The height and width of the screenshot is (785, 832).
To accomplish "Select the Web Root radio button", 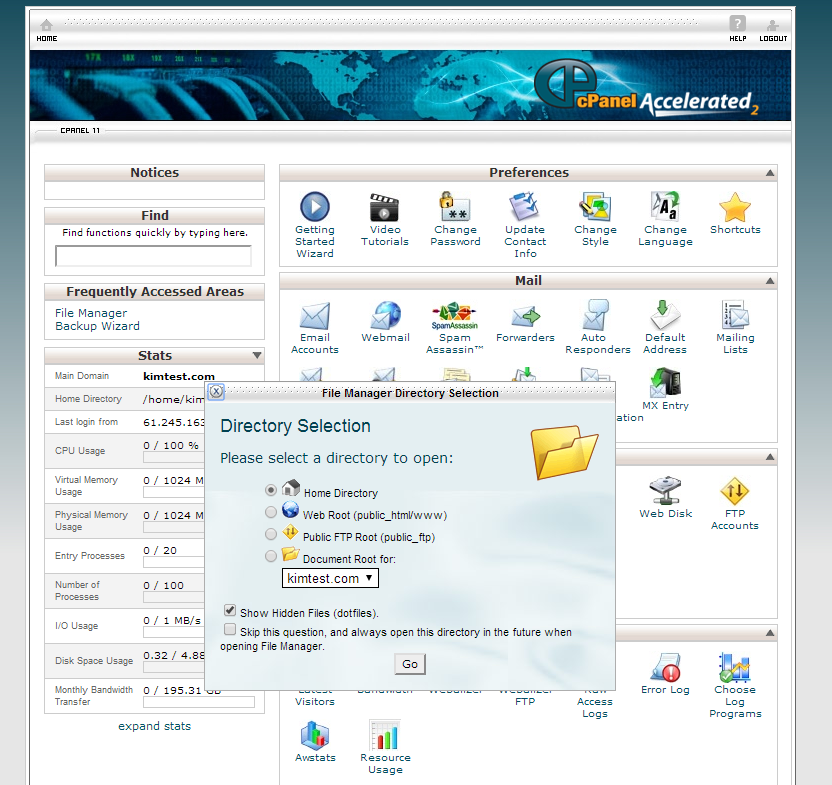I will [x=270, y=512].
